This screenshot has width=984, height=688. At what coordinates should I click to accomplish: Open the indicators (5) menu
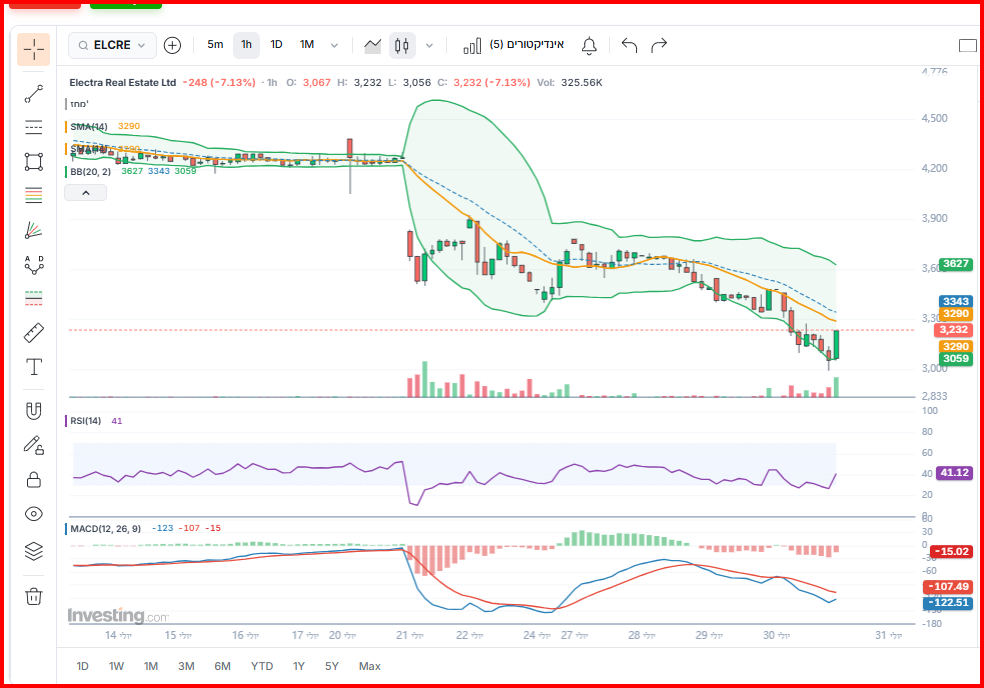pyautogui.click(x=513, y=45)
